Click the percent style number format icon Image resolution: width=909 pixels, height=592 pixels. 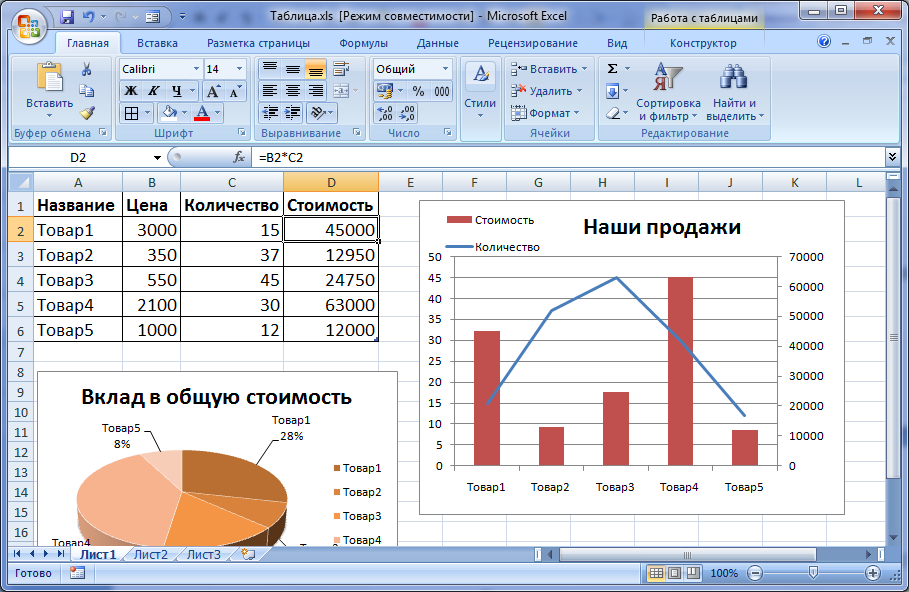pyautogui.click(x=418, y=91)
